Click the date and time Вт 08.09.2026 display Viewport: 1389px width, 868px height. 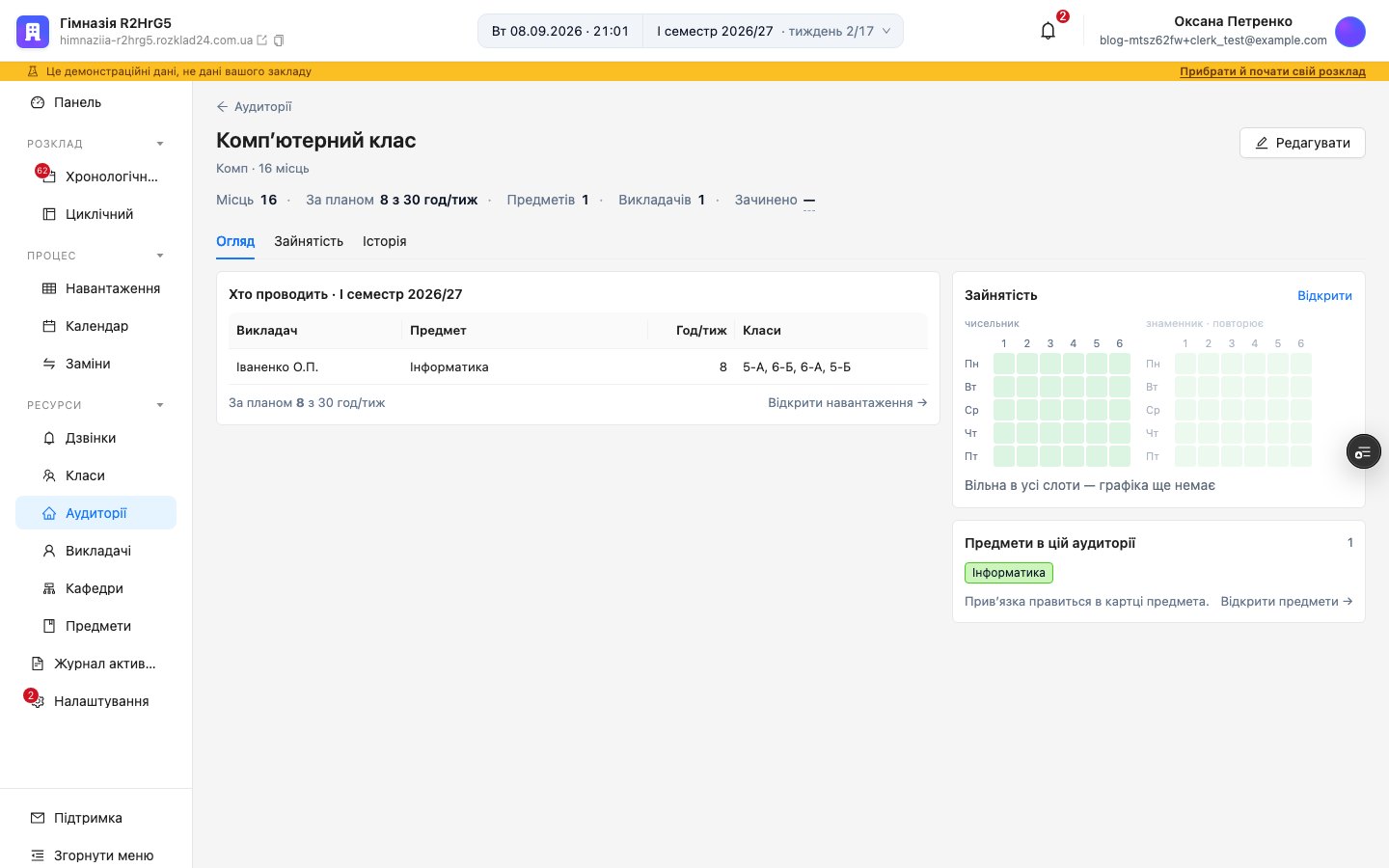[x=560, y=31]
